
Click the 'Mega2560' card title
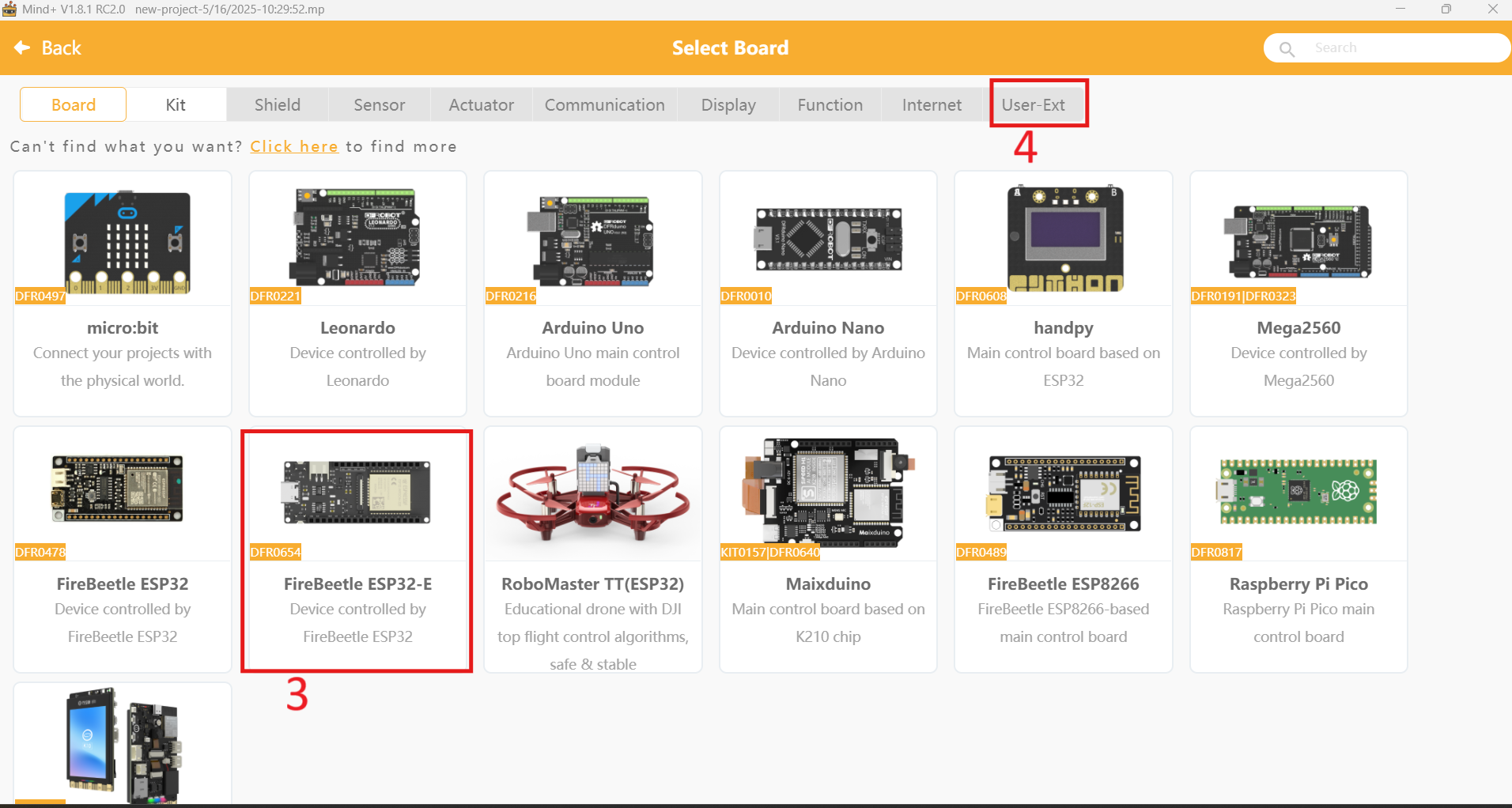[1298, 328]
